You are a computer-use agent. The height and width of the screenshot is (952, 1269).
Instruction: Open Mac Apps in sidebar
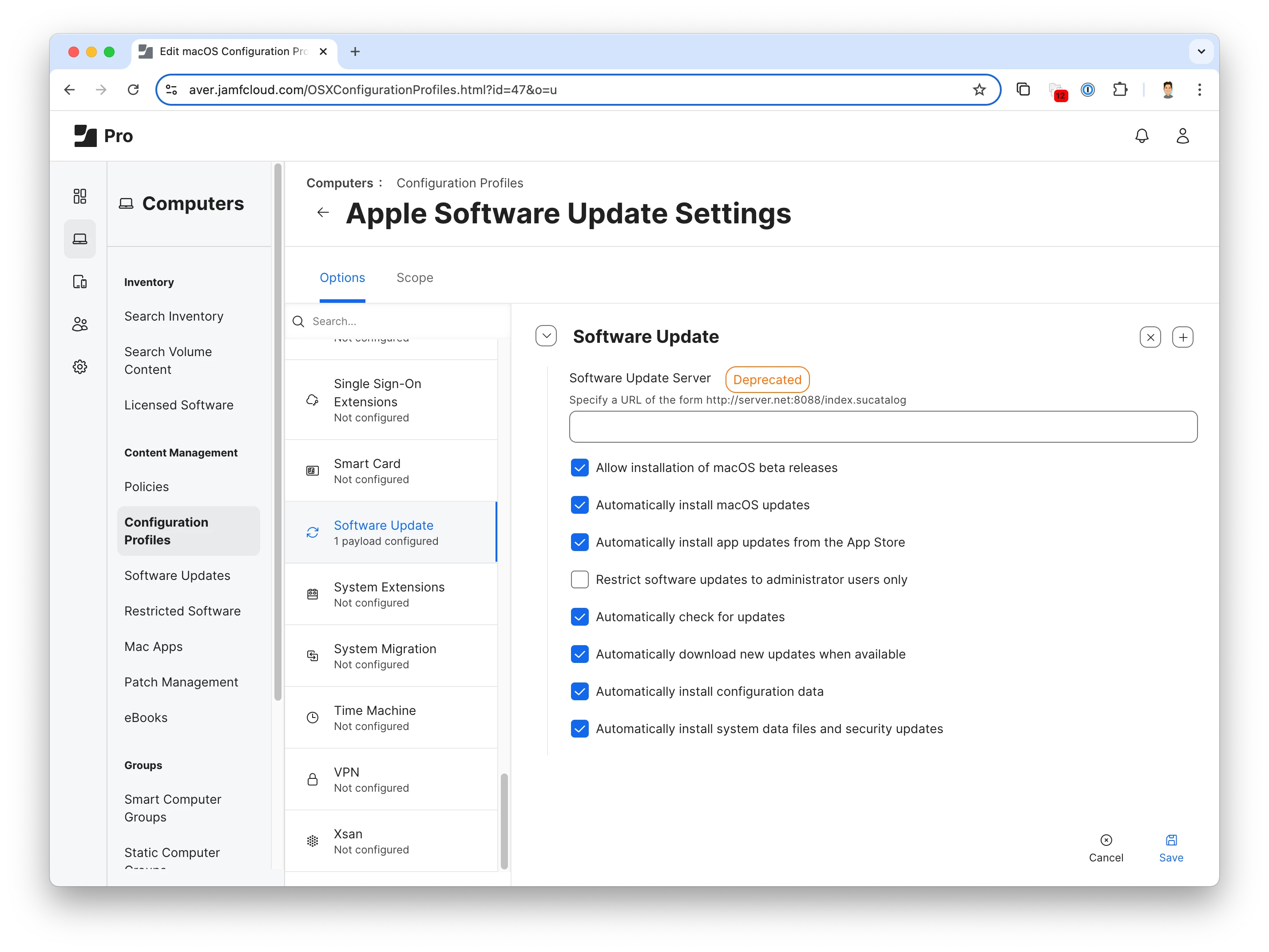pos(153,647)
